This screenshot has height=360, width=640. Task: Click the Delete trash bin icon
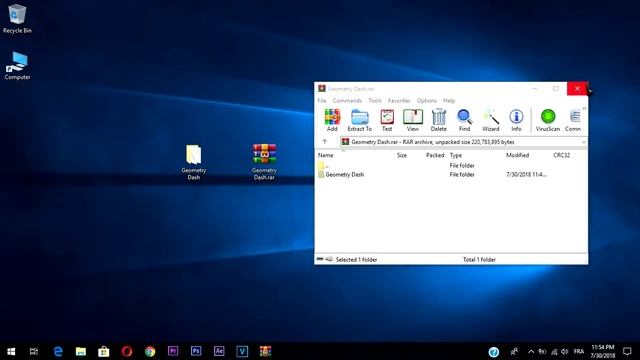(x=439, y=120)
